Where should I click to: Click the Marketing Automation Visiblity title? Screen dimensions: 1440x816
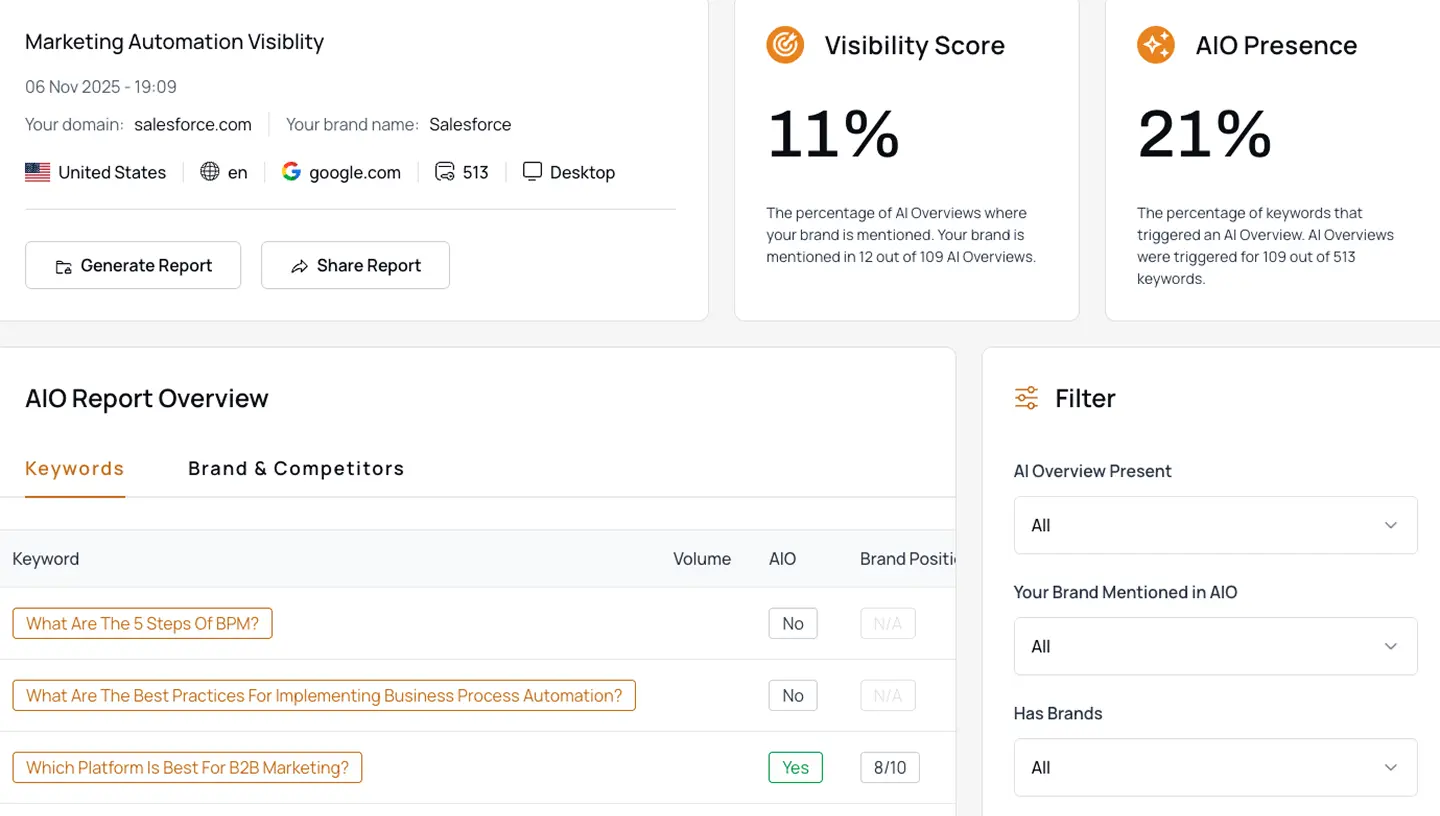(174, 41)
